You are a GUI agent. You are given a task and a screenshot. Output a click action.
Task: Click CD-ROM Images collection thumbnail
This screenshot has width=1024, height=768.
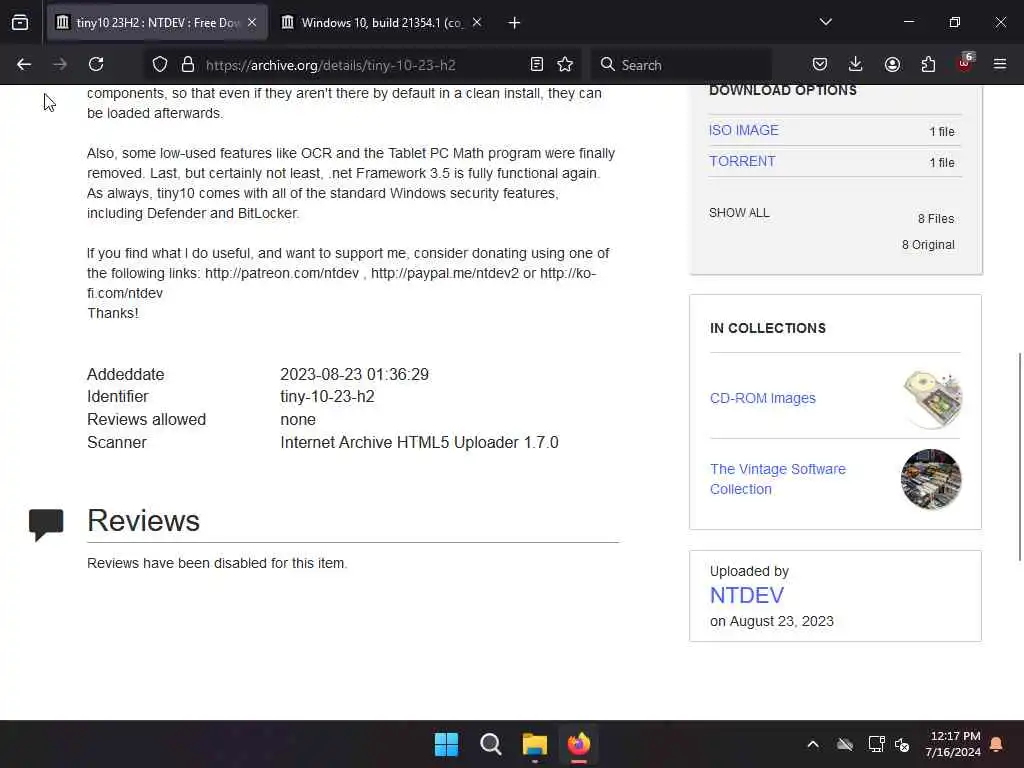932,399
